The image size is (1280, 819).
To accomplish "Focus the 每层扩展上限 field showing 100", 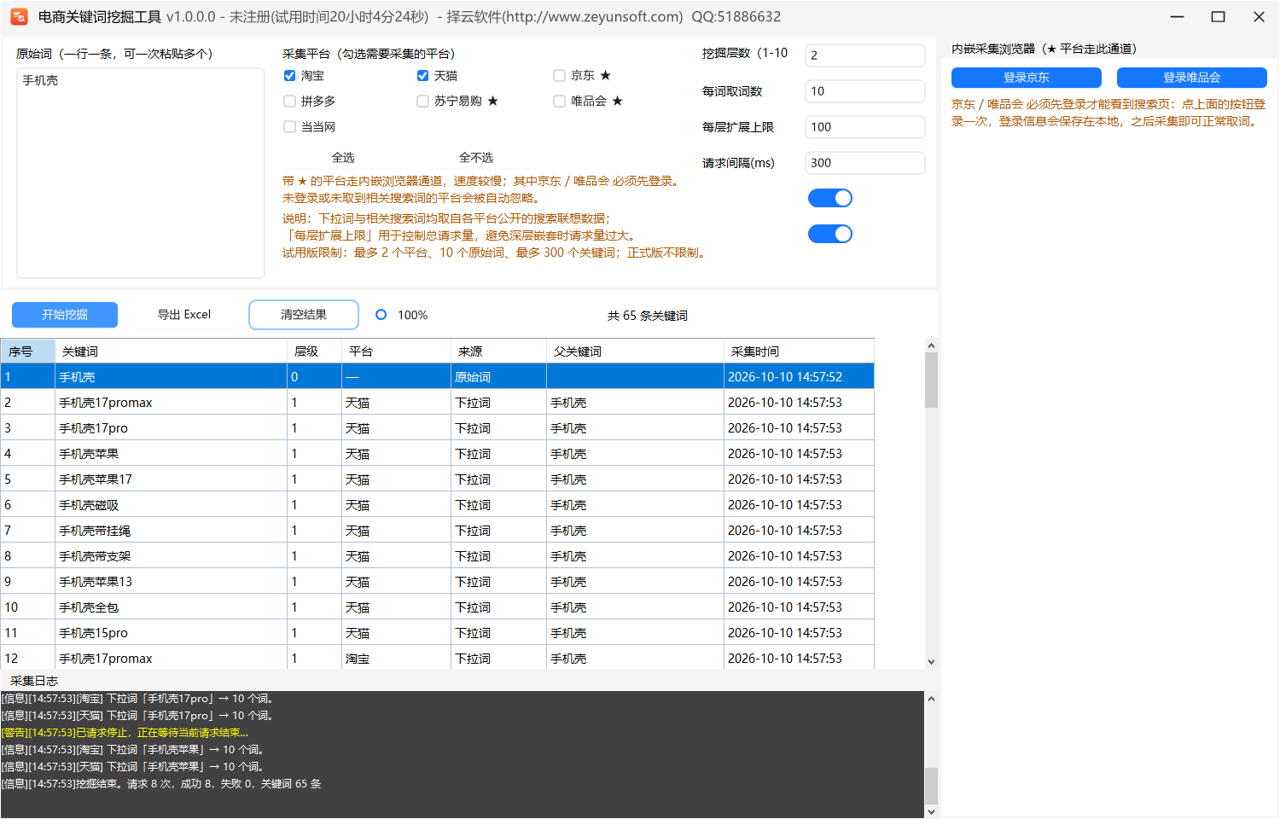I will coord(865,127).
